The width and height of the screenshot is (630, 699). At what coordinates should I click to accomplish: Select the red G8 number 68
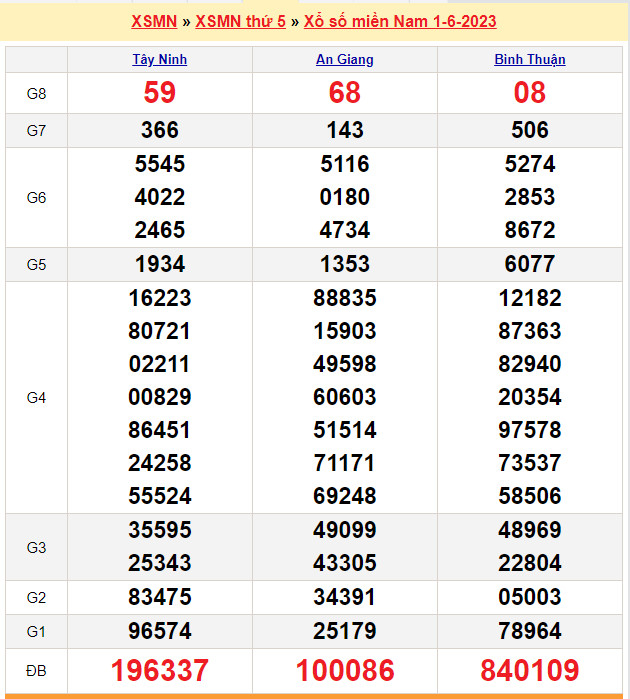coord(345,93)
